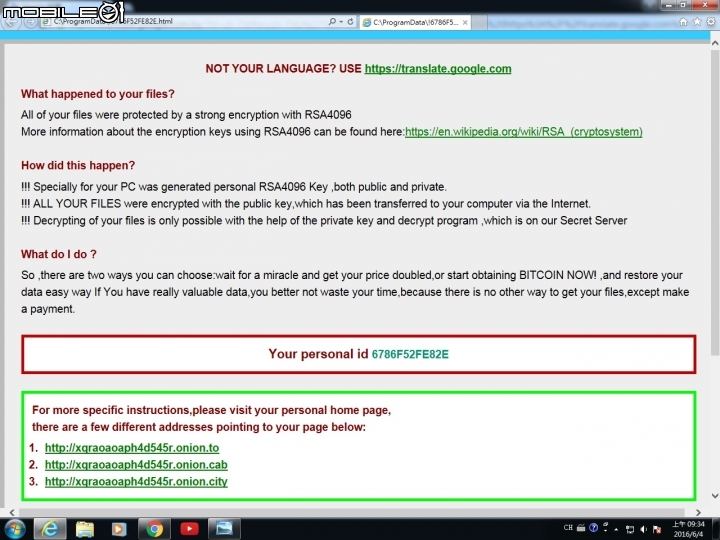Open the browser Tools gear icon
This screenshot has width=720, height=540.
(x=711, y=22)
